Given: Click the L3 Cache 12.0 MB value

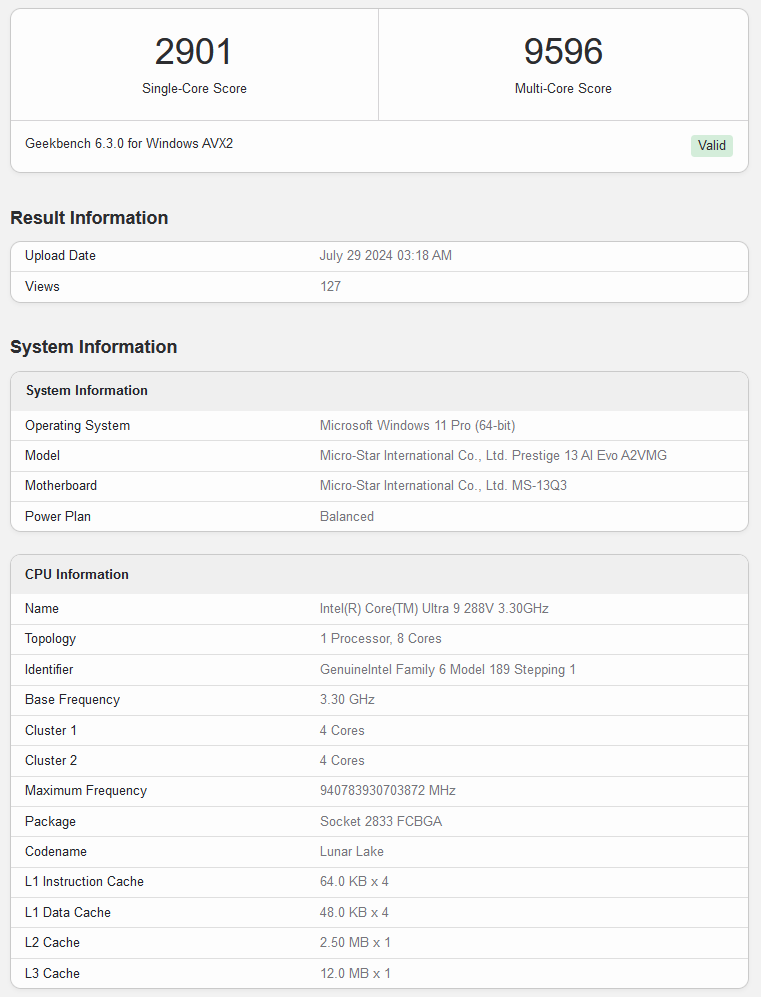Looking at the screenshot, I should click(355, 974).
